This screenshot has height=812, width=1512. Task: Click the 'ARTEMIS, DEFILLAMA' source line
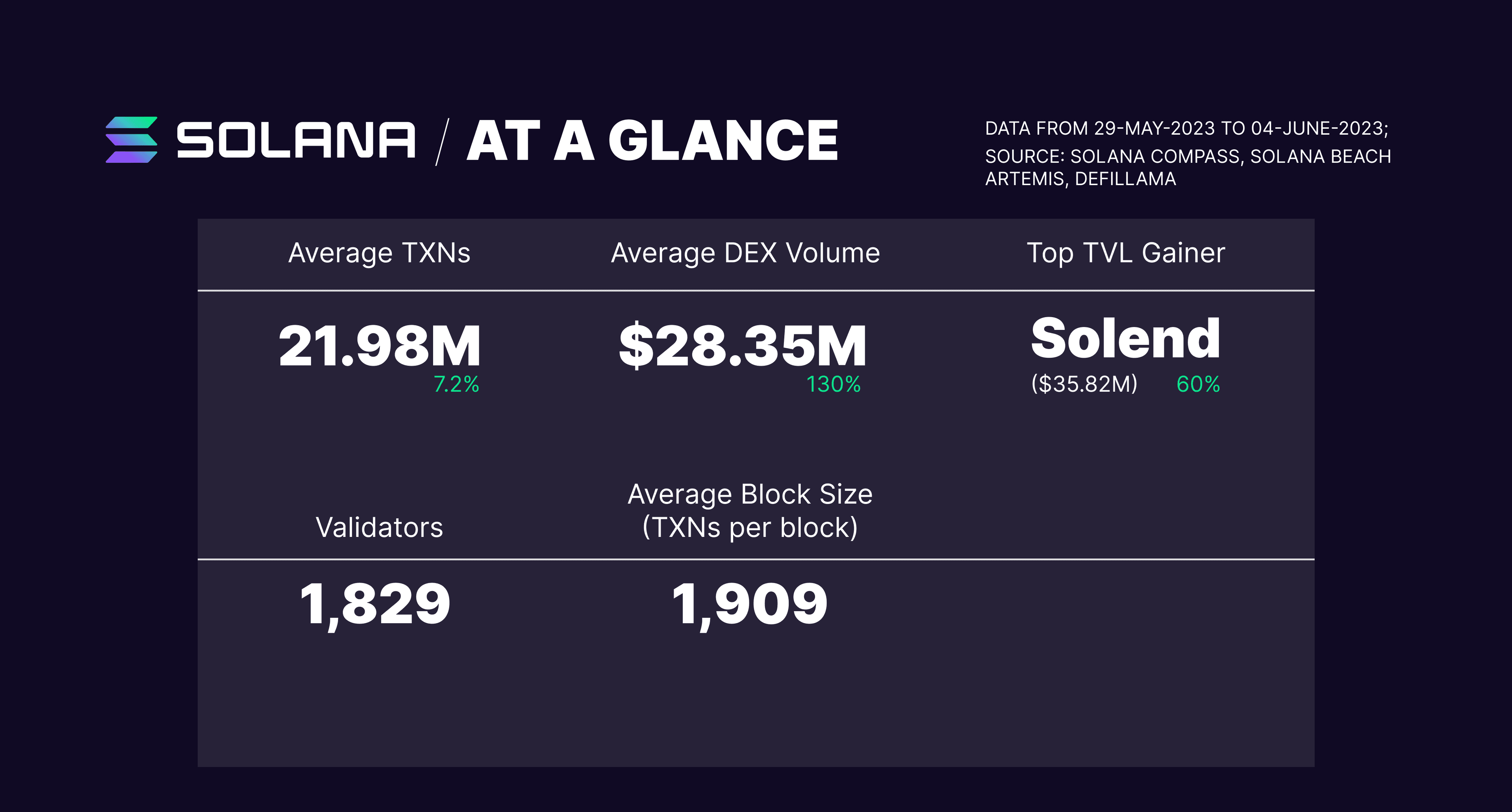click(x=1080, y=178)
